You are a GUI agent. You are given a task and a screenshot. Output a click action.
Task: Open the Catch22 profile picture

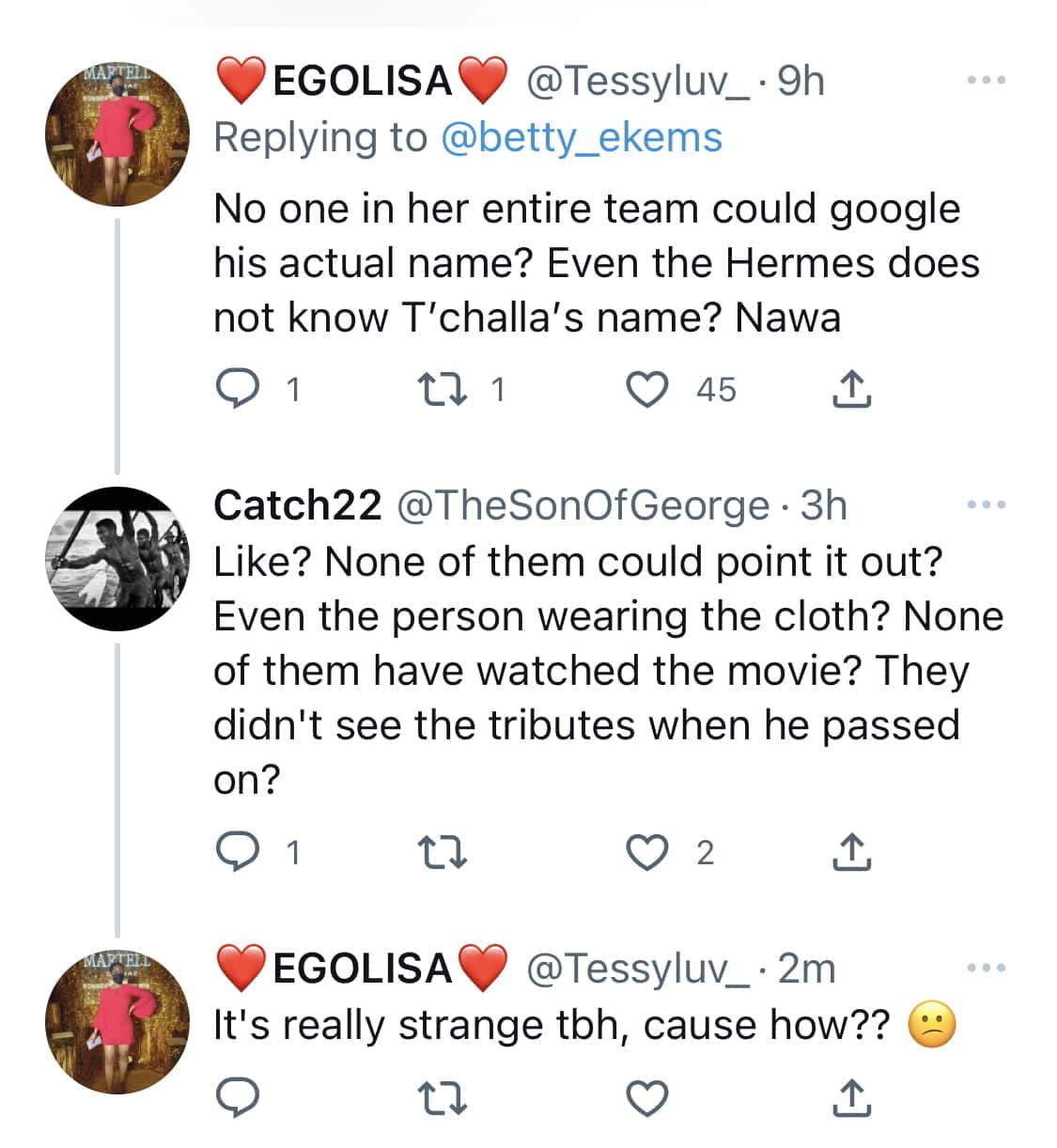click(117, 558)
